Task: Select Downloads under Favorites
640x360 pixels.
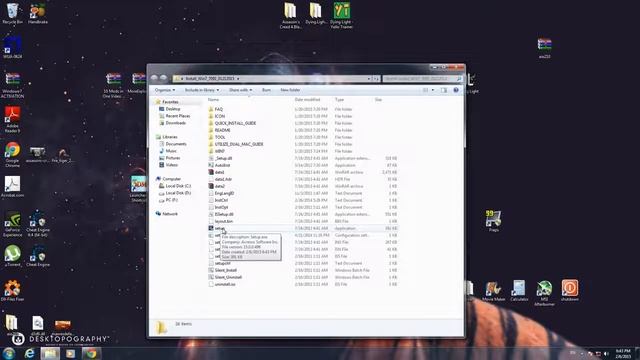Action: [x=176, y=123]
